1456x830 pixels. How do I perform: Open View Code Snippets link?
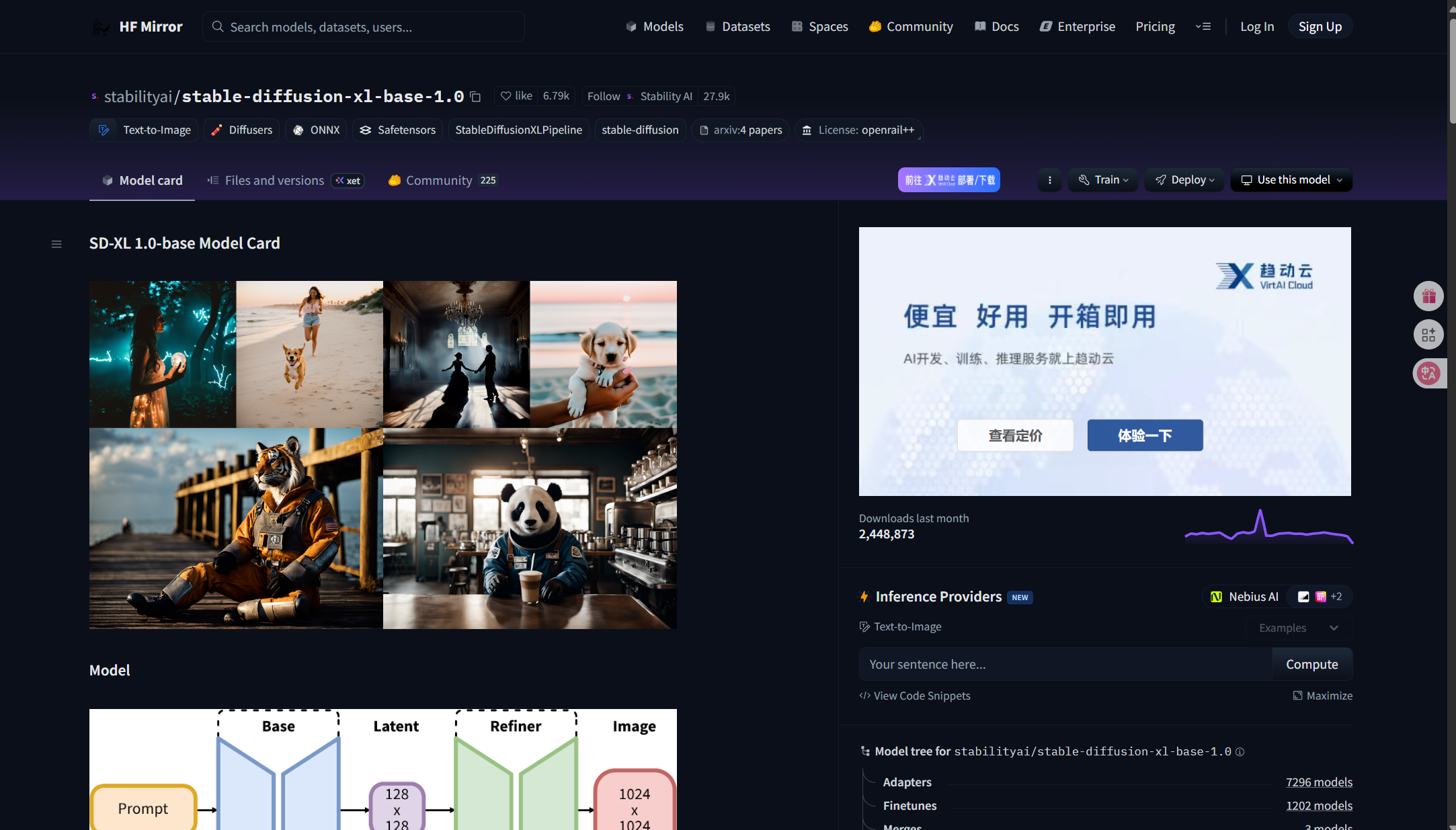pyautogui.click(x=914, y=696)
